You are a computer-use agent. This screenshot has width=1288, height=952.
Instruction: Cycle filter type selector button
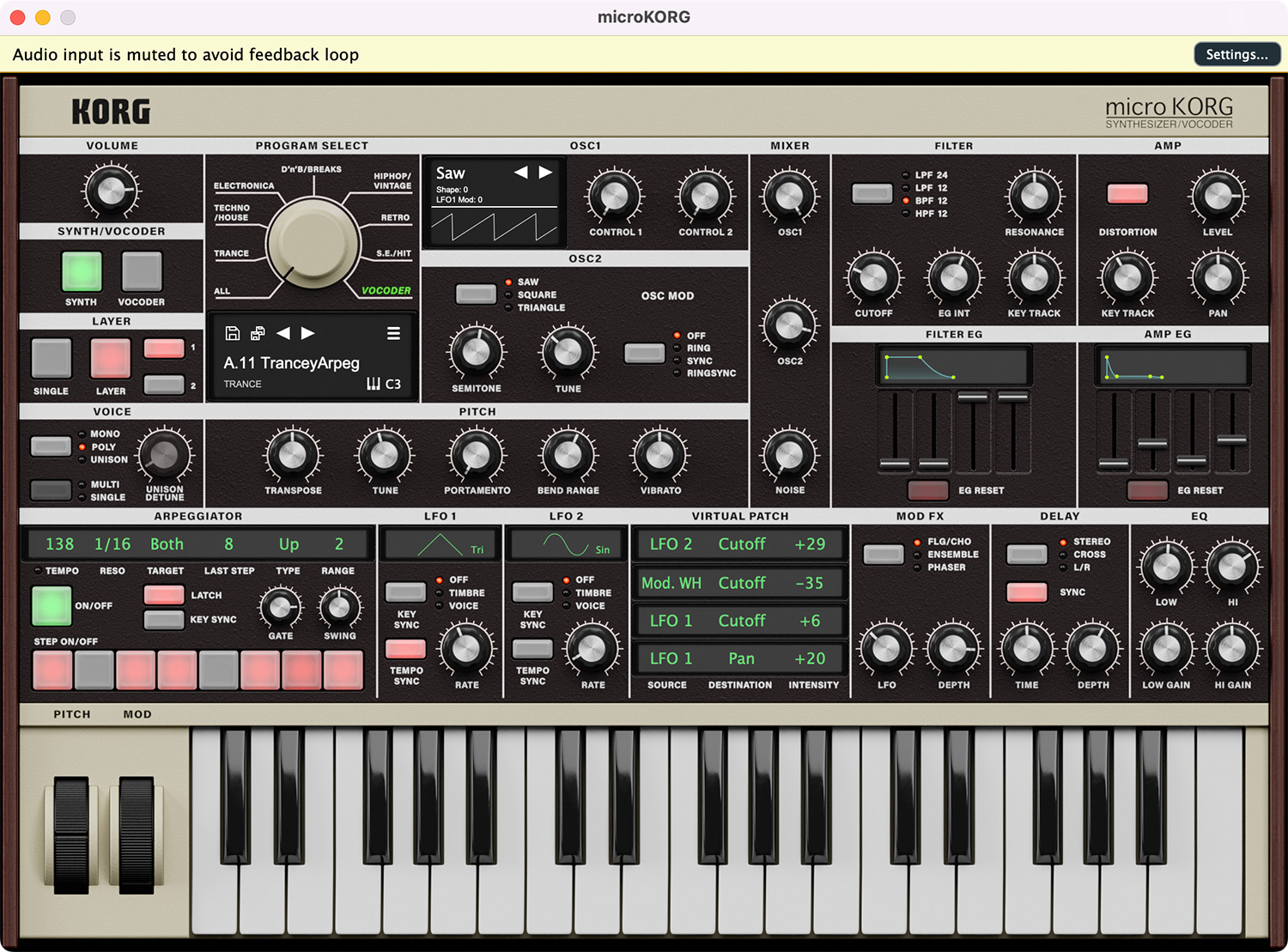[872, 194]
